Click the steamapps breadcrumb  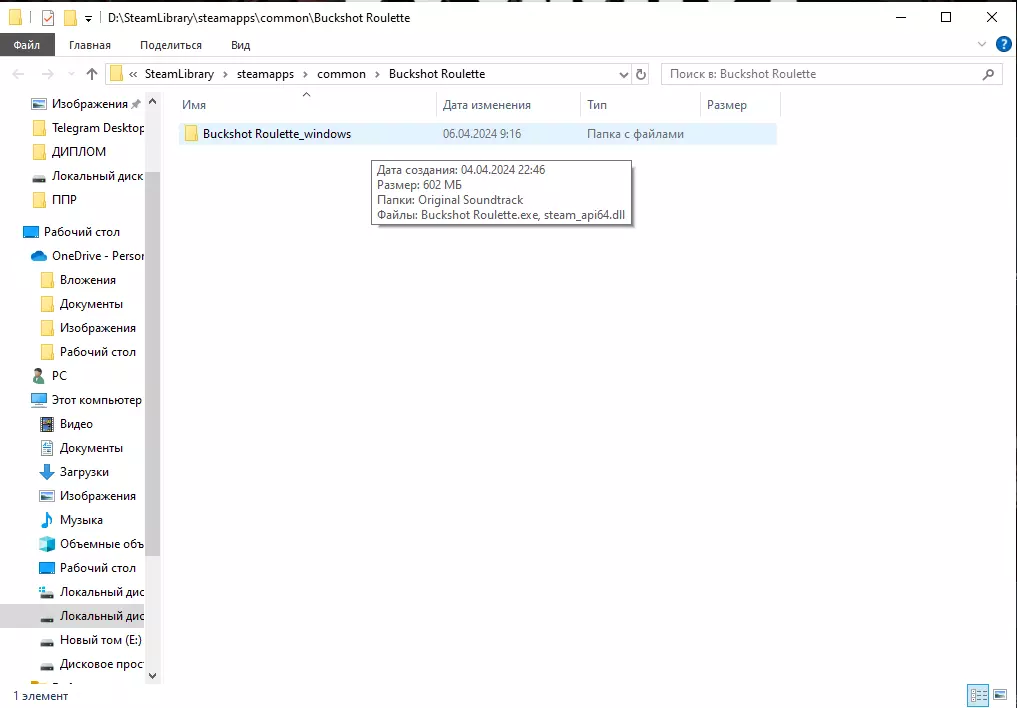(265, 74)
